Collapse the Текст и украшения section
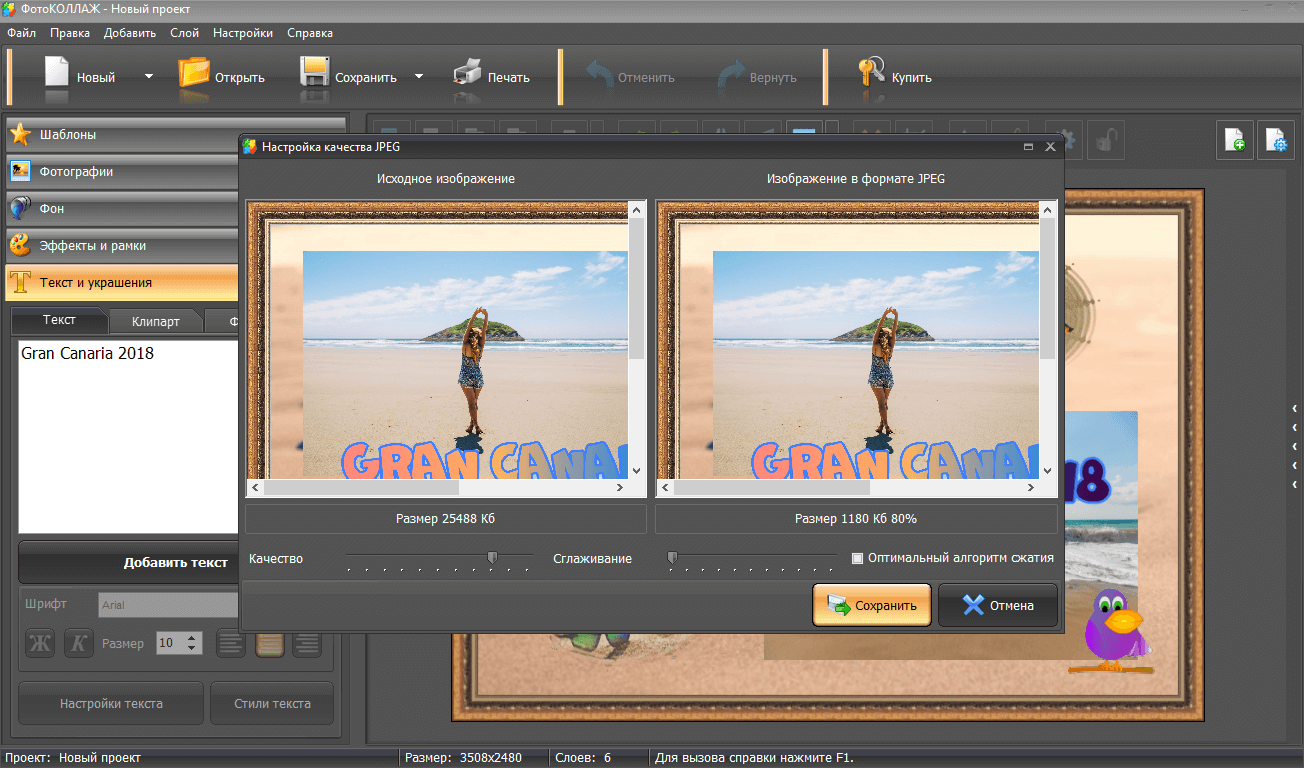This screenshot has width=1304, height=768. 122,283
